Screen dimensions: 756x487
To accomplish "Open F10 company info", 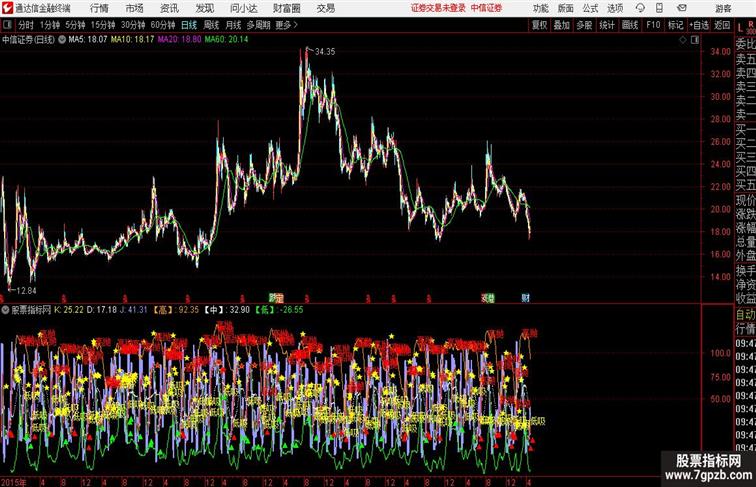I will tap(653, 25).
